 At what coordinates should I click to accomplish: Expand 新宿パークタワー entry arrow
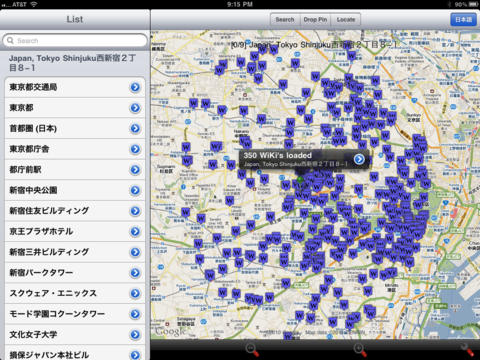pyautogui.click(x=135, y=273)
